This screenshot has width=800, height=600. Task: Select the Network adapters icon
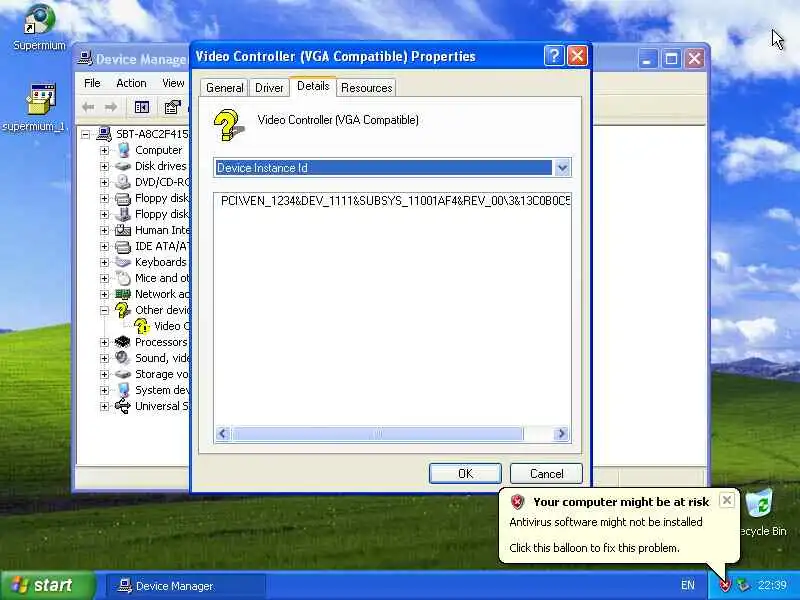coord(123,294)
